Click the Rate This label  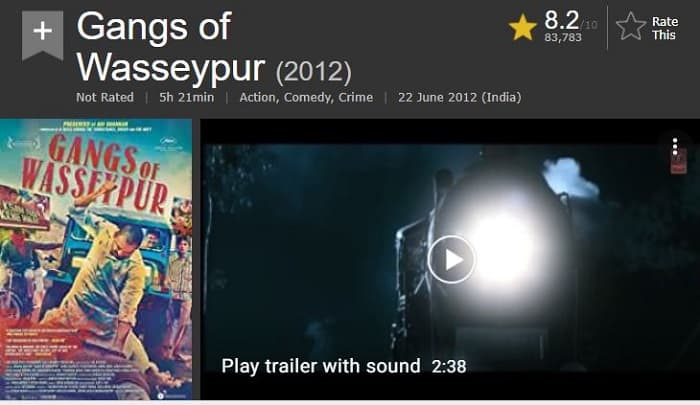(665, 28)
